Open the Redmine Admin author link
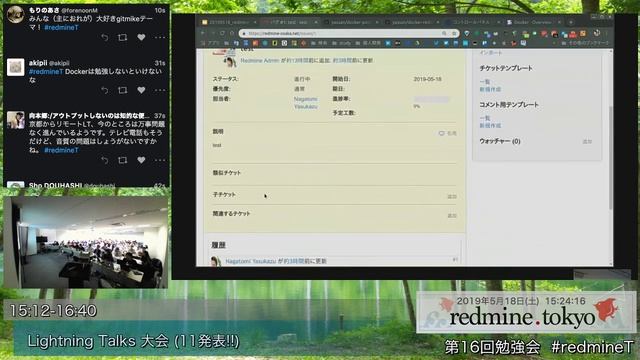The height and width of the screenshot is (360, 640). pyautogui.click(x=260, y=60)
